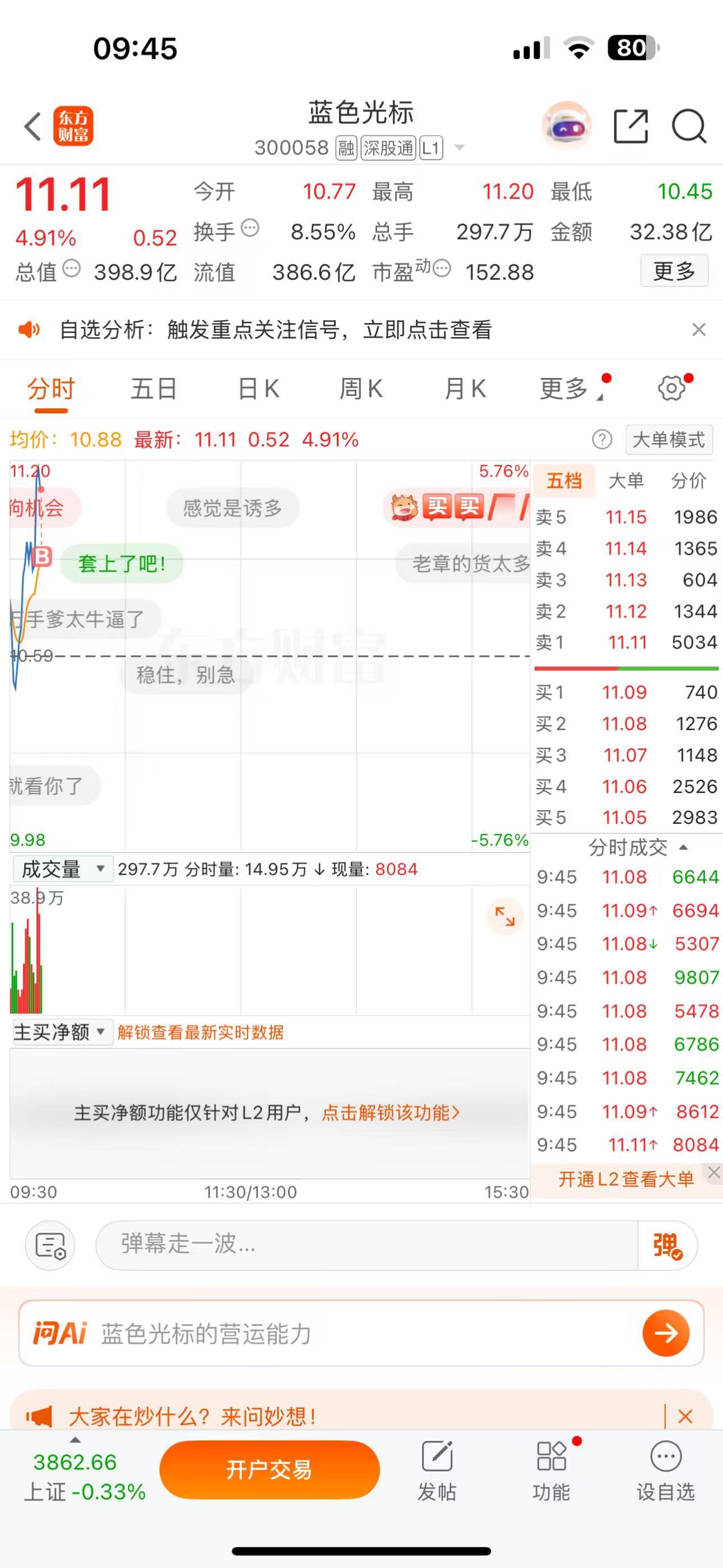
Task: Tap the 深股通 tag
Action: [x=388, y=148]
